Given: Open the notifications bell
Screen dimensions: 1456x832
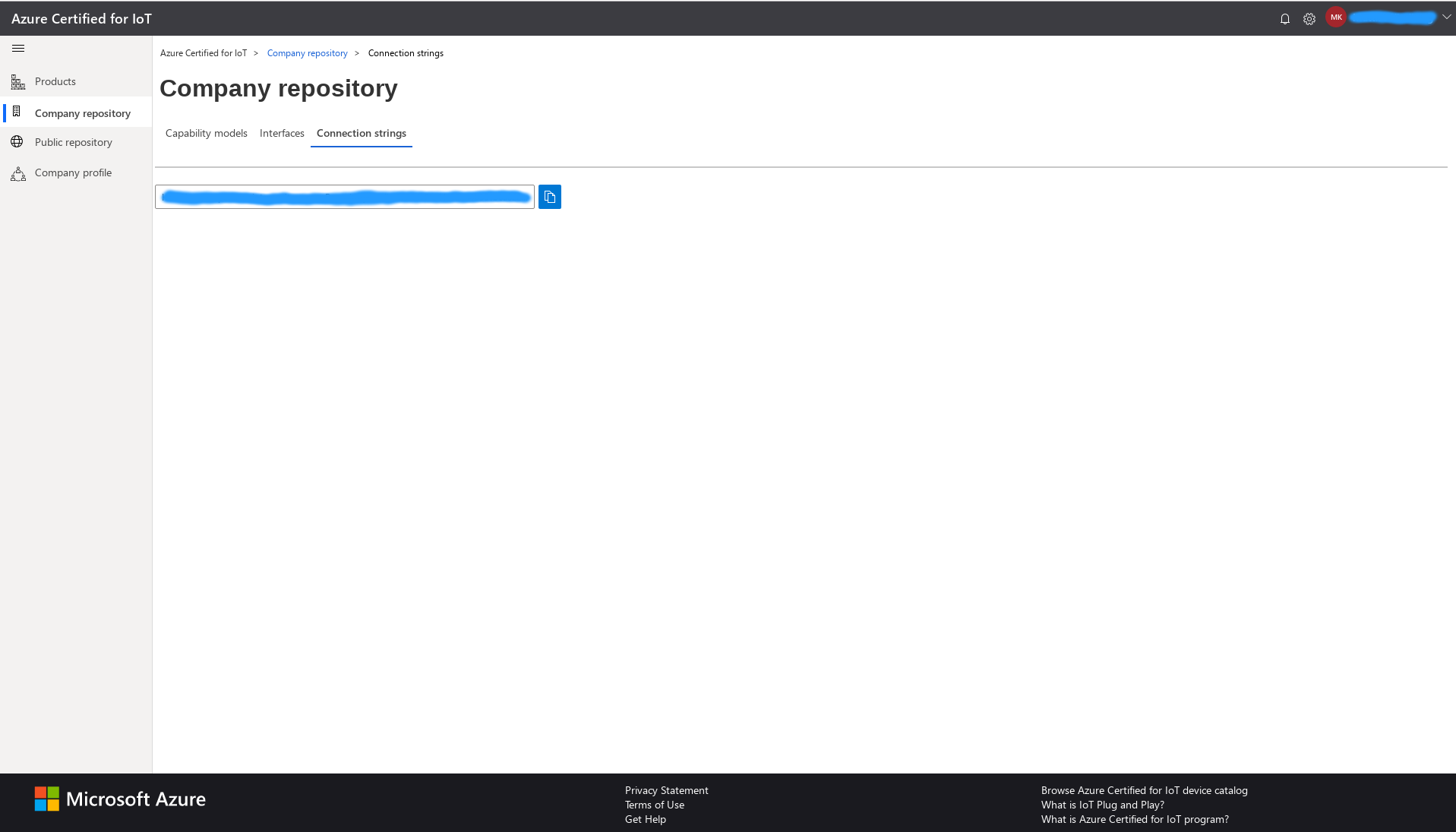Looking at the screenshot, I should (x=1285, y=19).
